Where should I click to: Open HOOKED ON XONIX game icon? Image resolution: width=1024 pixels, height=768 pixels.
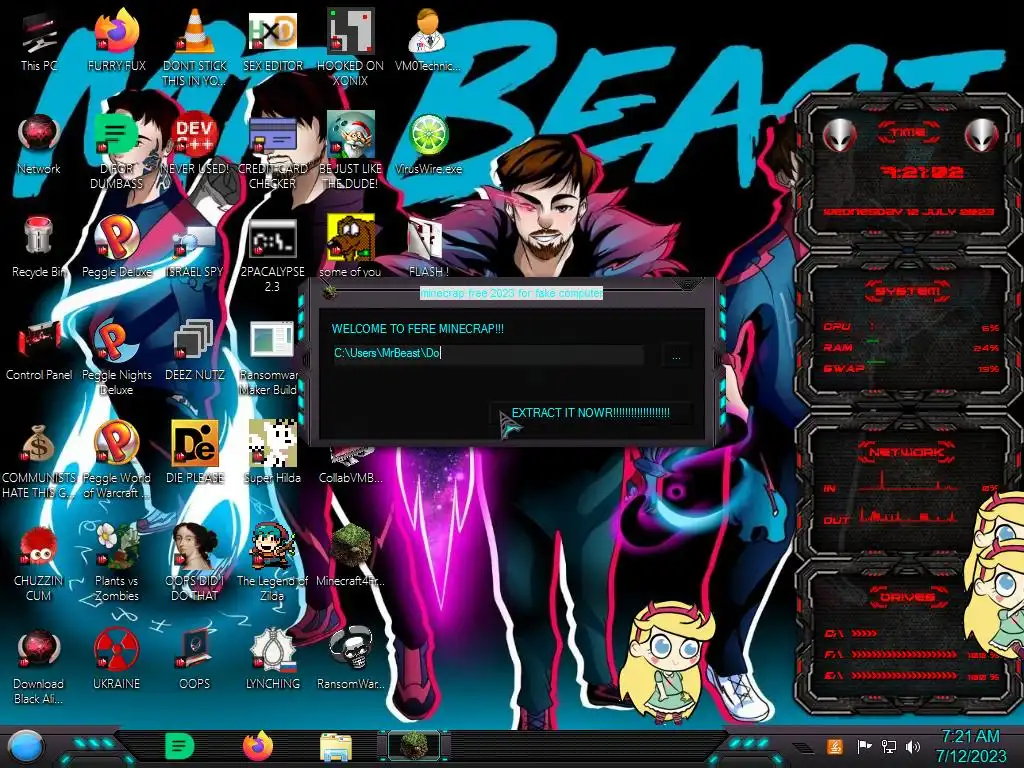[350, 47]
